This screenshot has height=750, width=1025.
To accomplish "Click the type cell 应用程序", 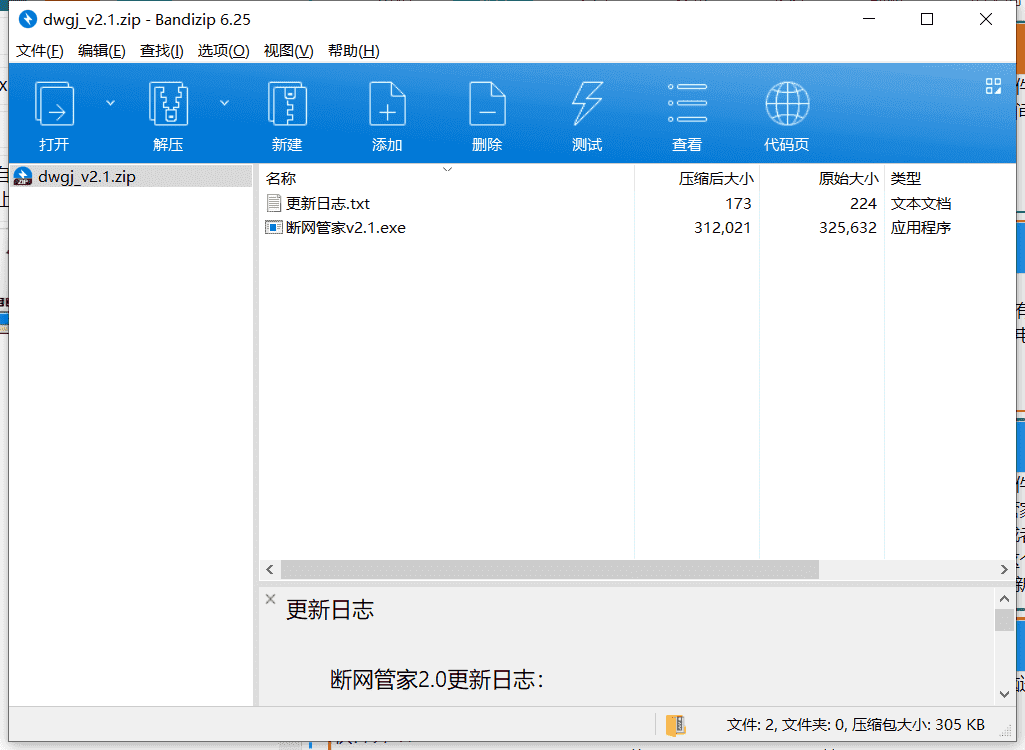I will click(x=920, y=228).
